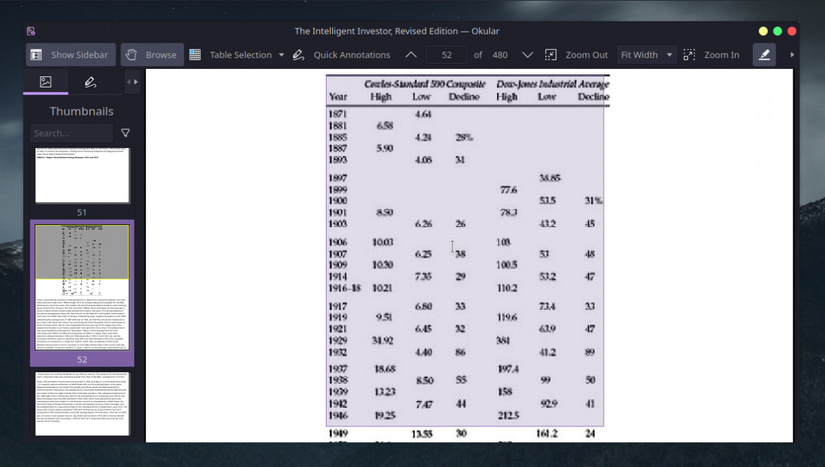Click the thumbnail filter funnel icon

[125, 133]
